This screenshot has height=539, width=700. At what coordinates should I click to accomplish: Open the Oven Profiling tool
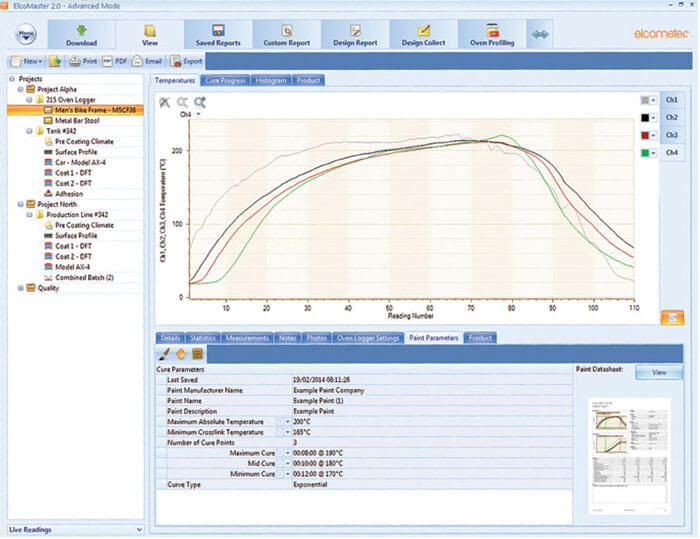(491, 34)
